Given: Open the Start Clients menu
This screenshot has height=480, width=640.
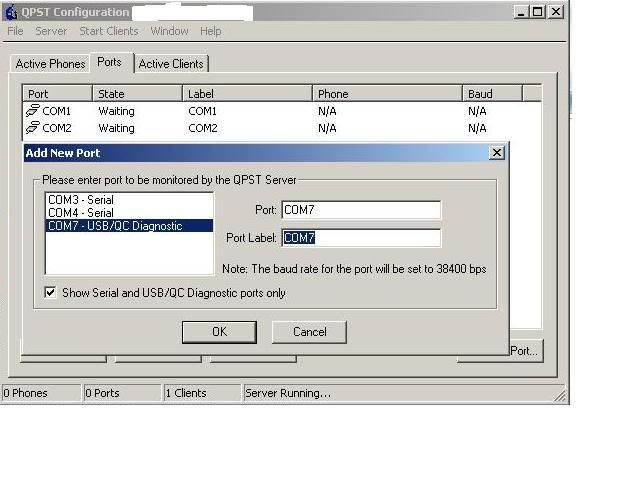Looking at the screenshot, I should tap(109, 31).
